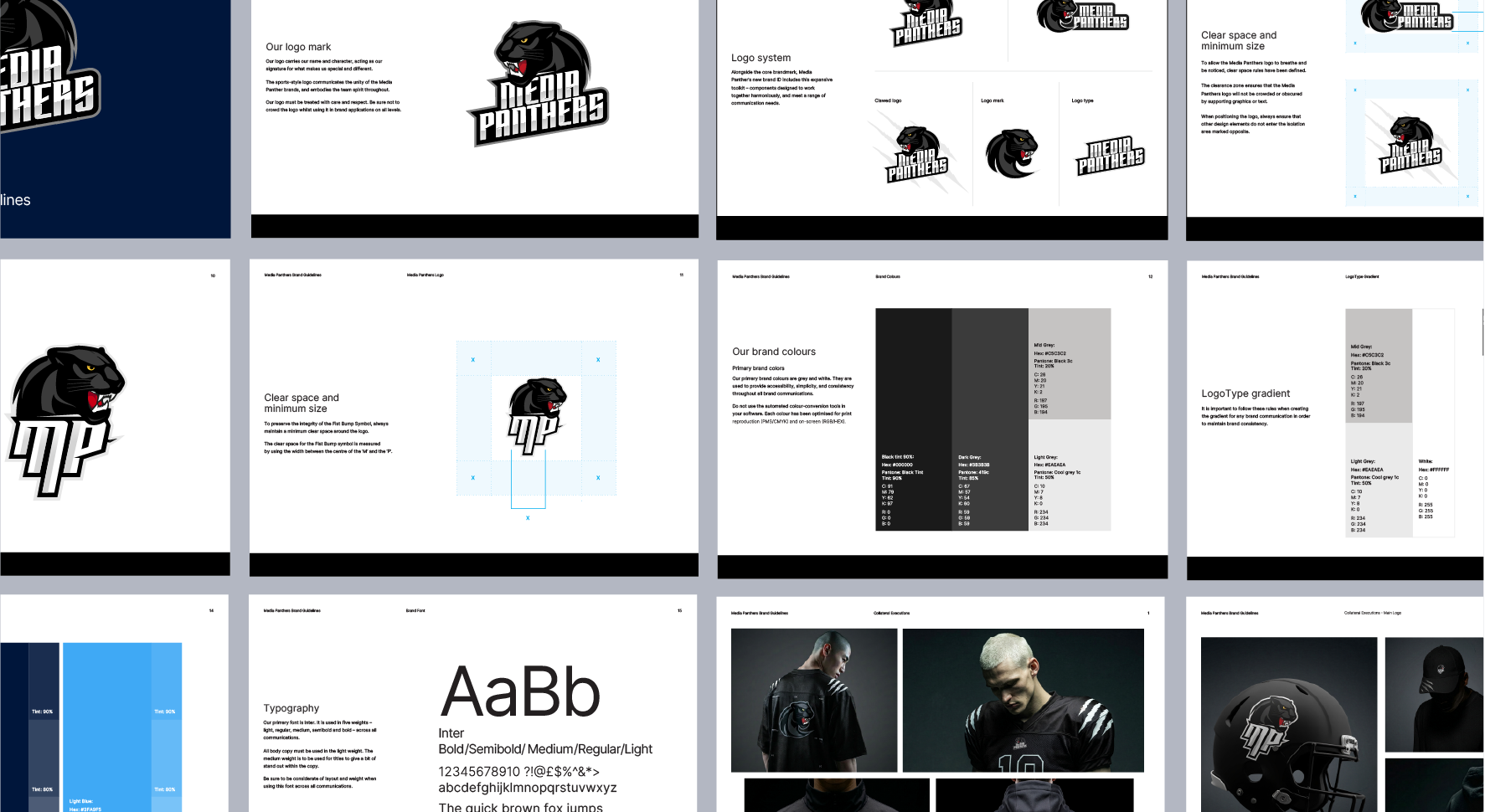Click the photo of the blond man in the number 10 jersey
Screen dimensions: 1485x812
click(1023, 701)
